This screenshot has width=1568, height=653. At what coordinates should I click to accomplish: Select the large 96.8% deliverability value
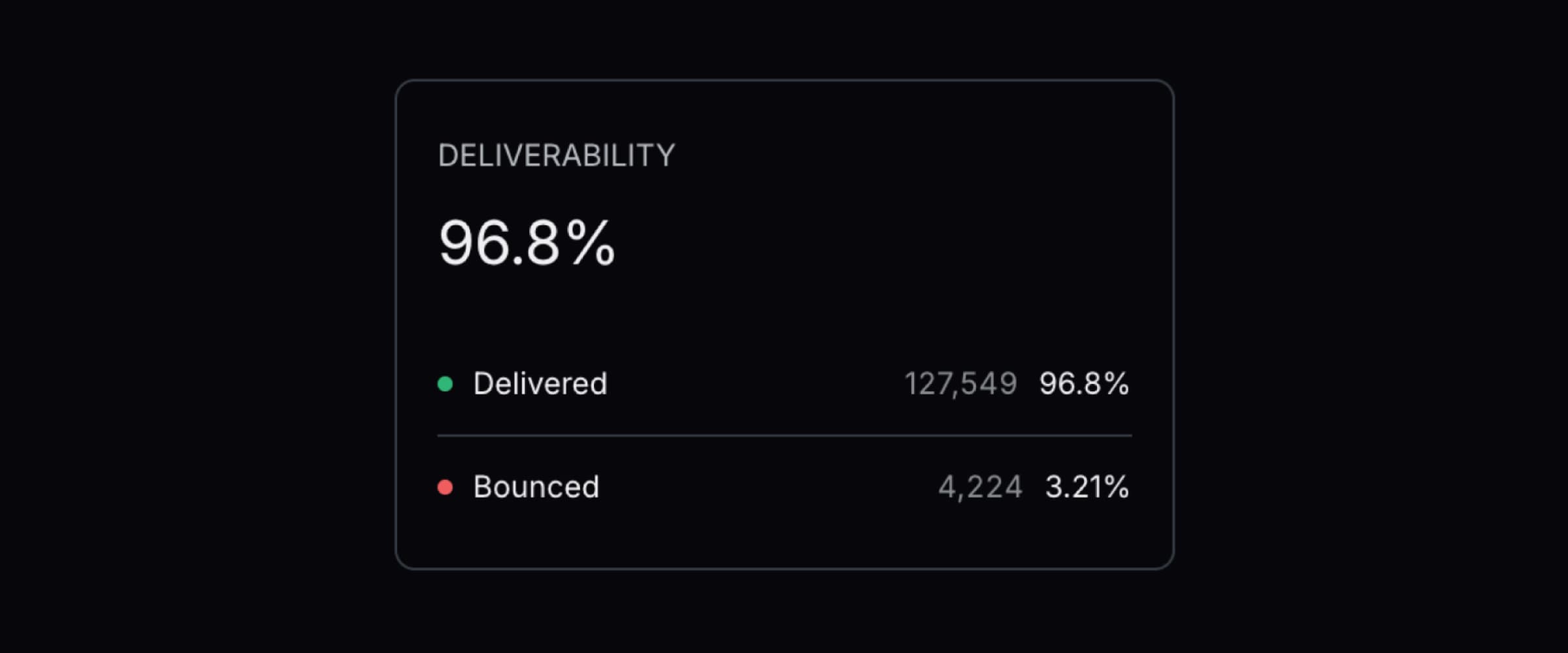pos(527,243)
